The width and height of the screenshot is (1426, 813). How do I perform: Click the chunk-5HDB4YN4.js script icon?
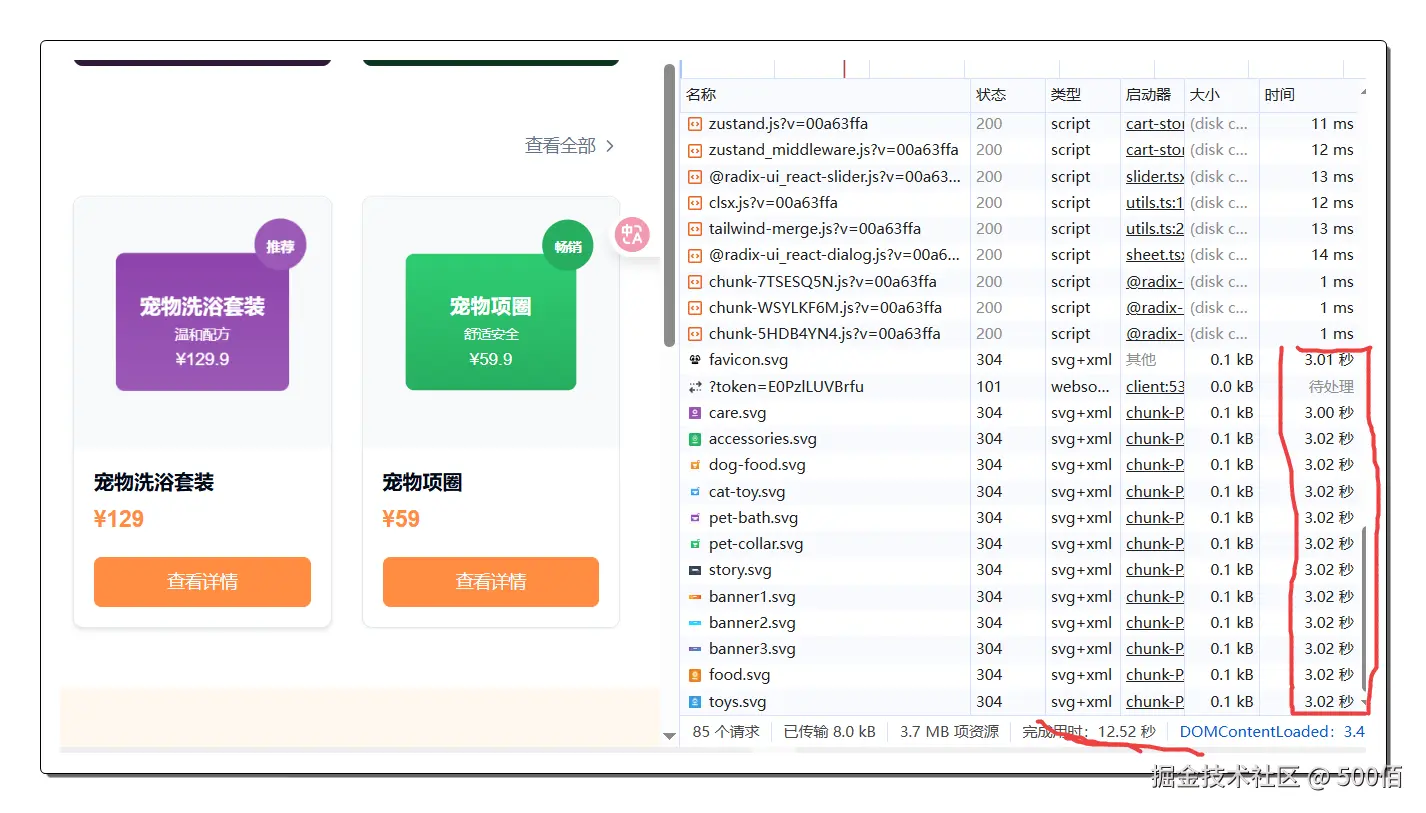695,334
